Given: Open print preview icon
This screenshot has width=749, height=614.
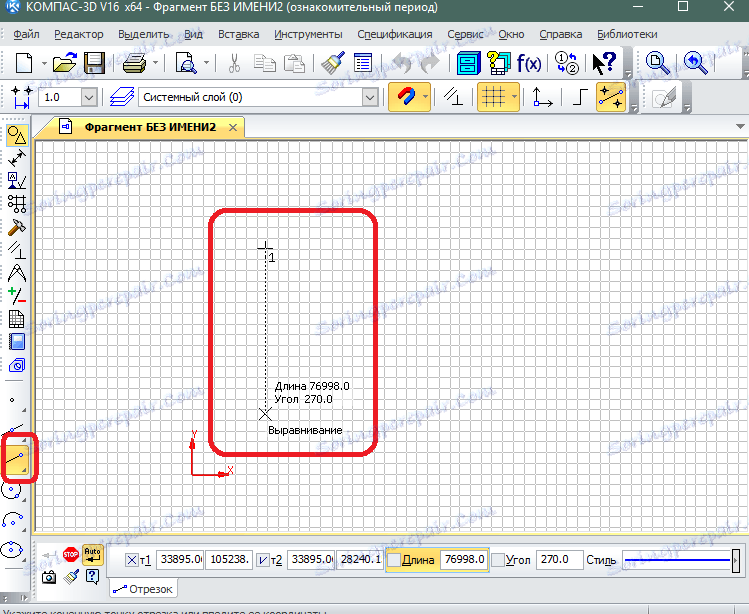Looking at the screenshot, I should 186,63.
